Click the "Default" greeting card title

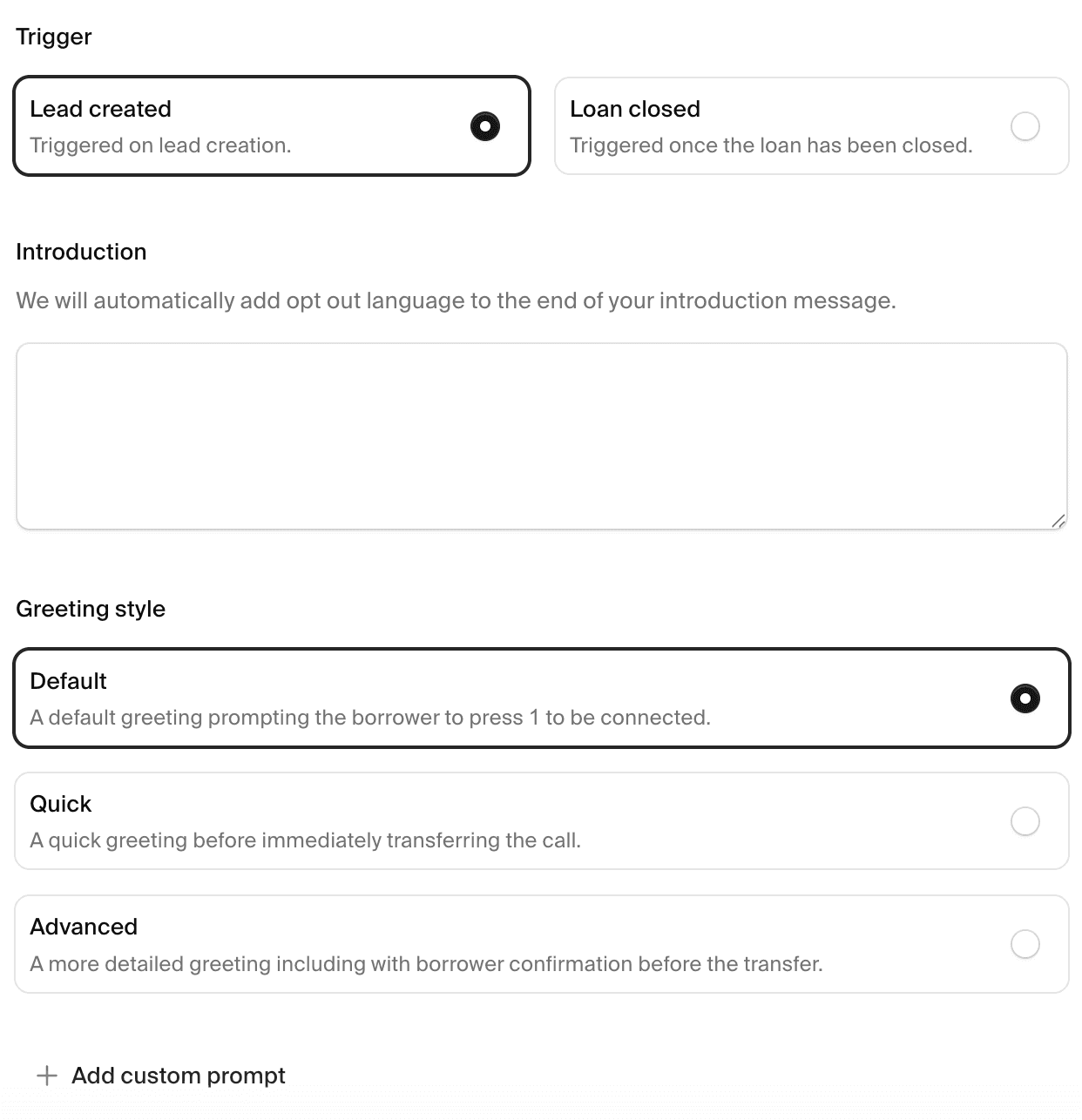pyautogui.click(x=68, y=681)
